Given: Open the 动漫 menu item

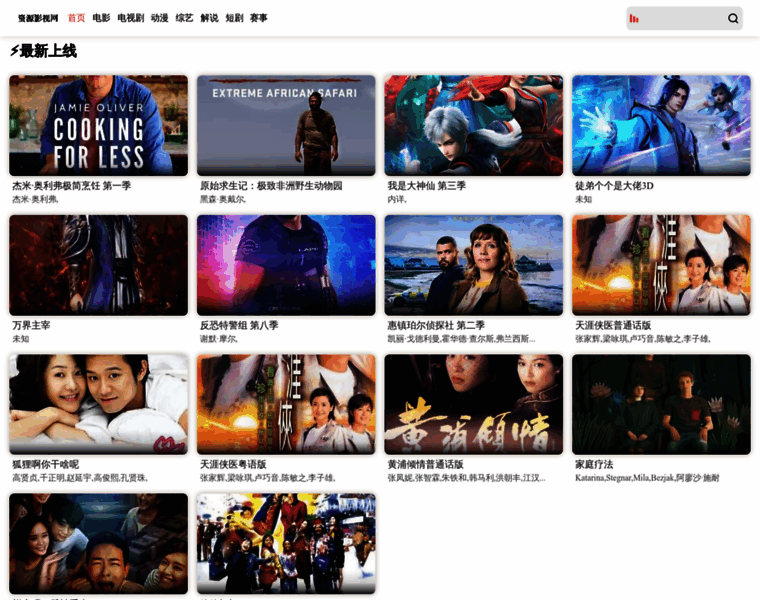Looking at the screenshot, I should point(159,18).
